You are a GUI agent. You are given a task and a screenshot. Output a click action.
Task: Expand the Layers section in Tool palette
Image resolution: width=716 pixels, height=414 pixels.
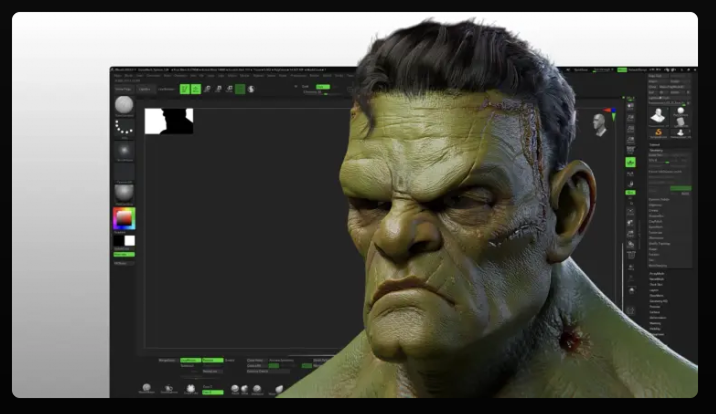pyautogui.click(x=654, y=290)
